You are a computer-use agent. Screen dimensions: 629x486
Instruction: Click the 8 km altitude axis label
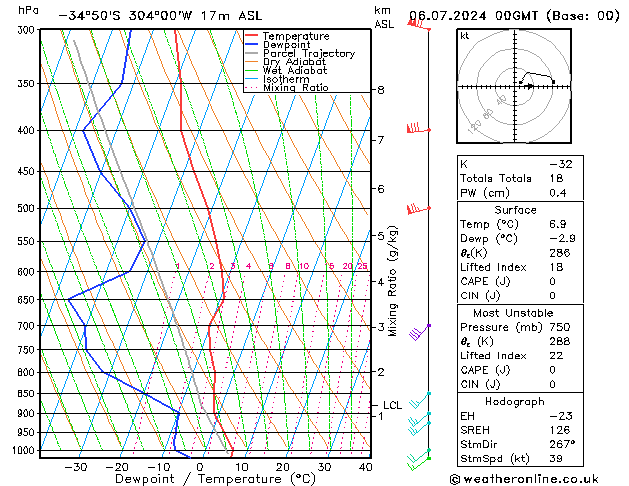[381, 90]
